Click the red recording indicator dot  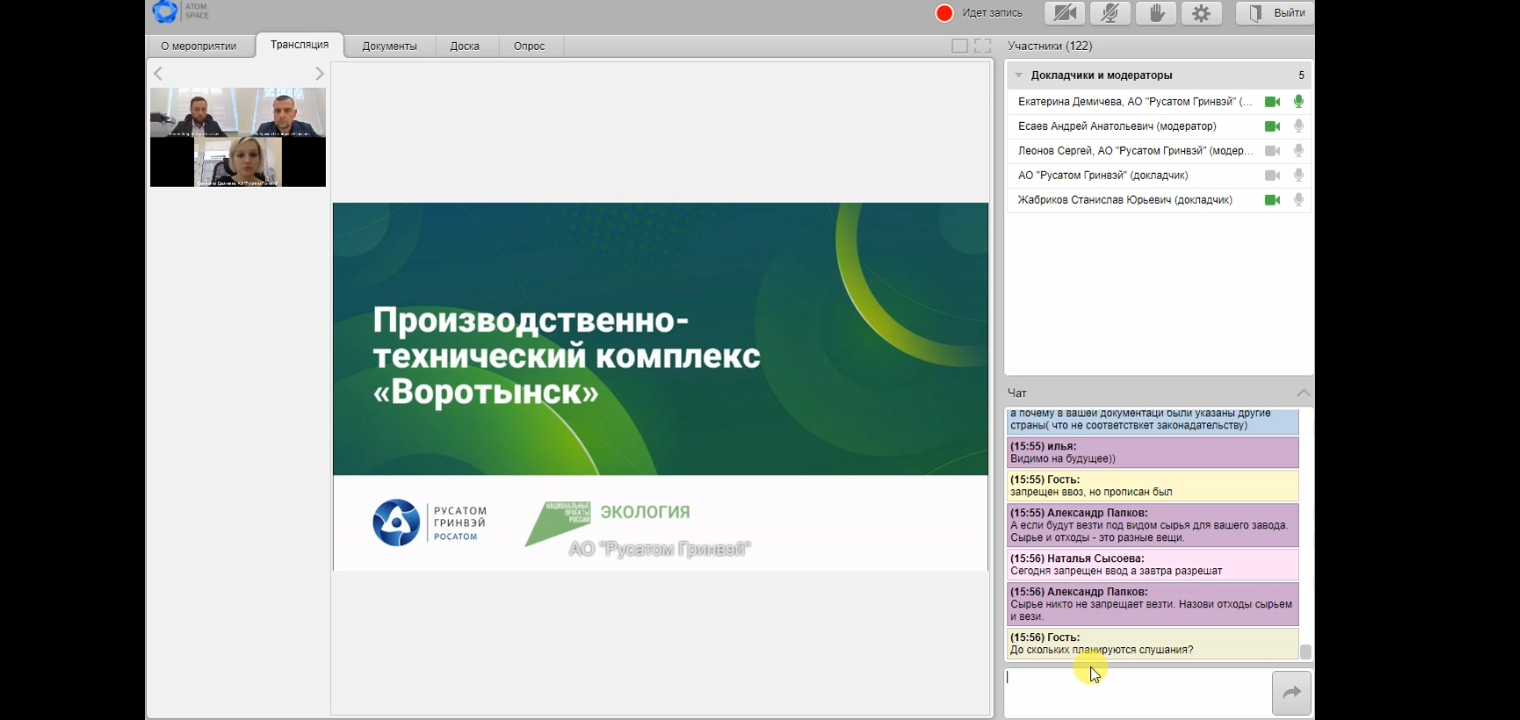(944, 13)
